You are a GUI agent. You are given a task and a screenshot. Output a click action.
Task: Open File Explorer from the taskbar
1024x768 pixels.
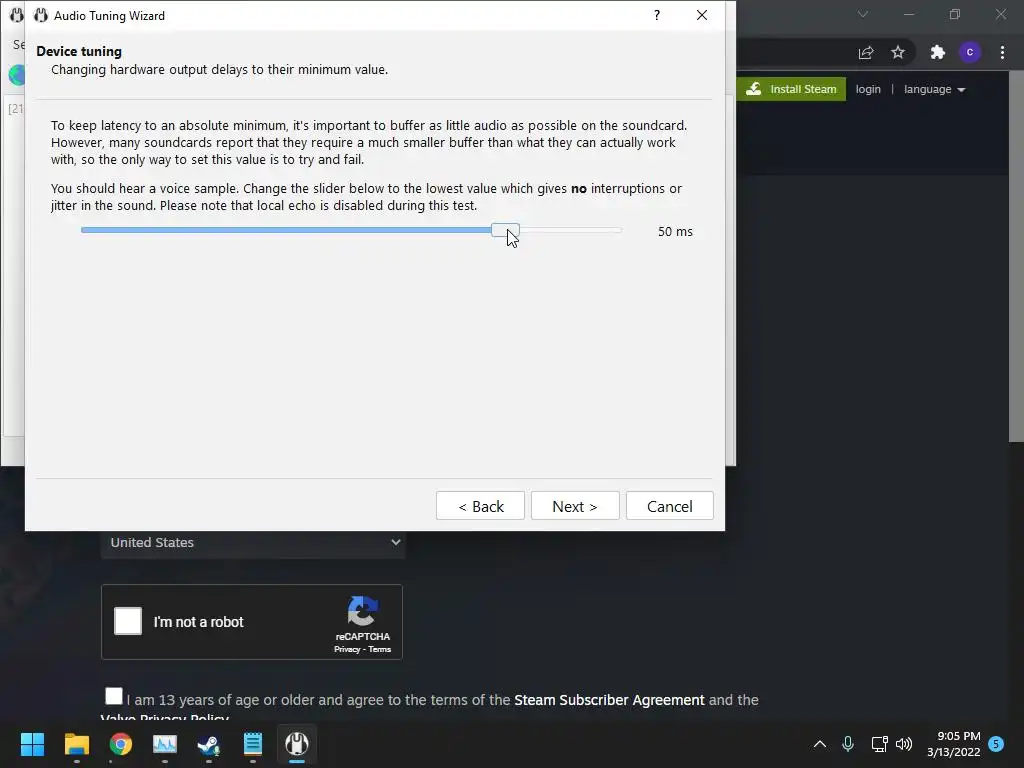click(x=76, y=744)
